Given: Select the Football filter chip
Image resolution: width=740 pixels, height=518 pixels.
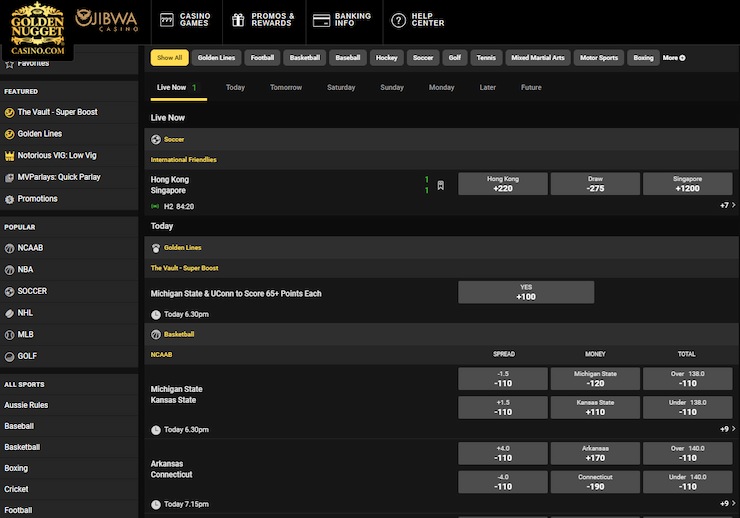Looking at the screenshot, I should (262, 58).
